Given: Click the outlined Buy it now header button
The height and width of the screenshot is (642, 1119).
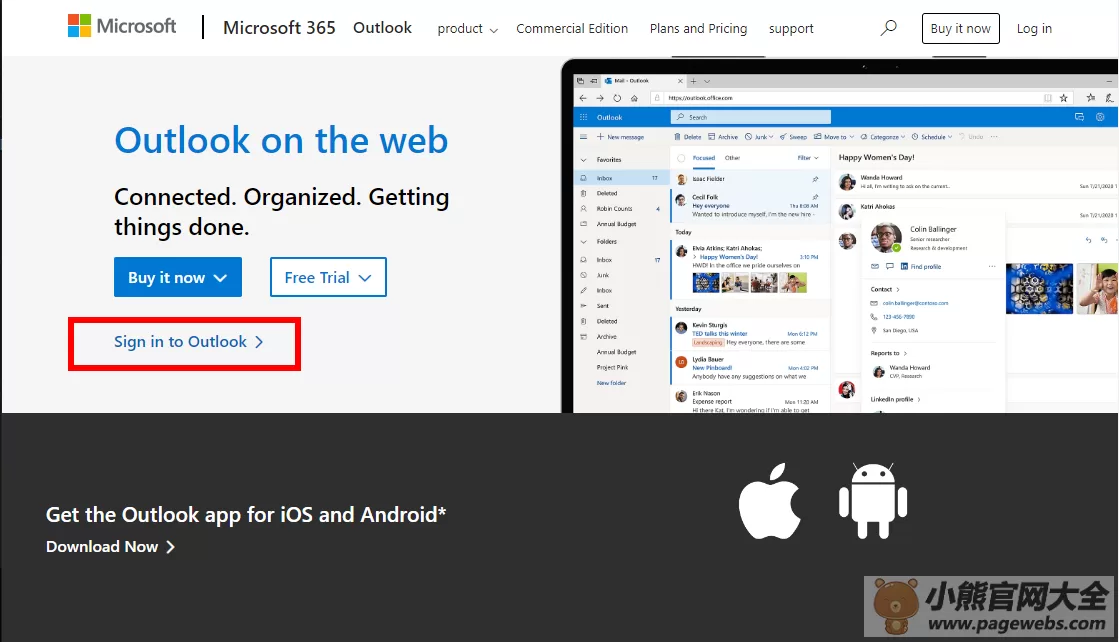Looking at the screenshot, I should tap(961, 29).
